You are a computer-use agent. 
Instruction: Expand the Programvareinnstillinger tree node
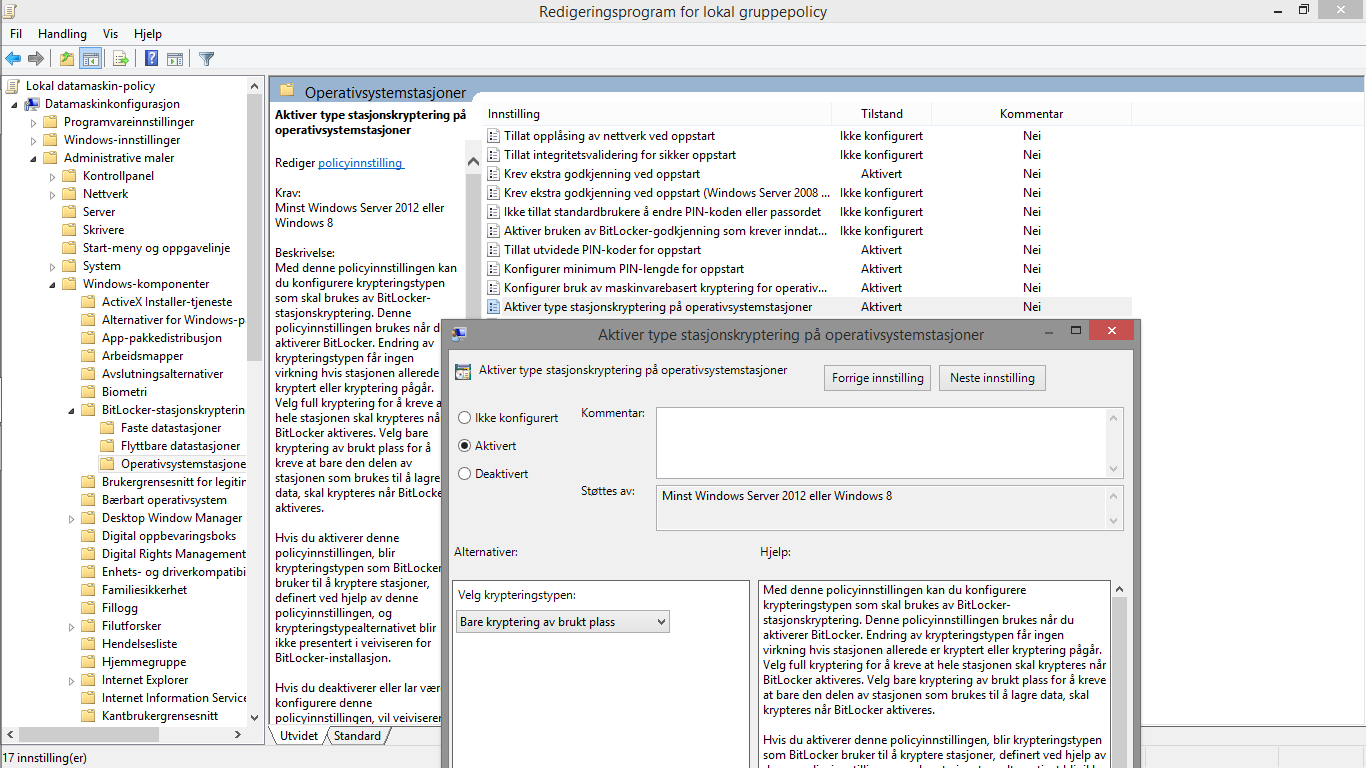(33, 122)
